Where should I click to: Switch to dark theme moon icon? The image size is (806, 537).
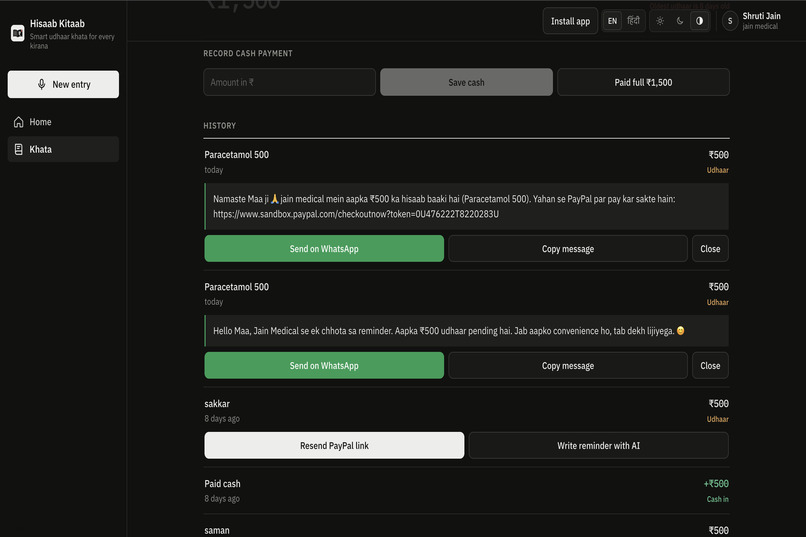click(680, 21)
